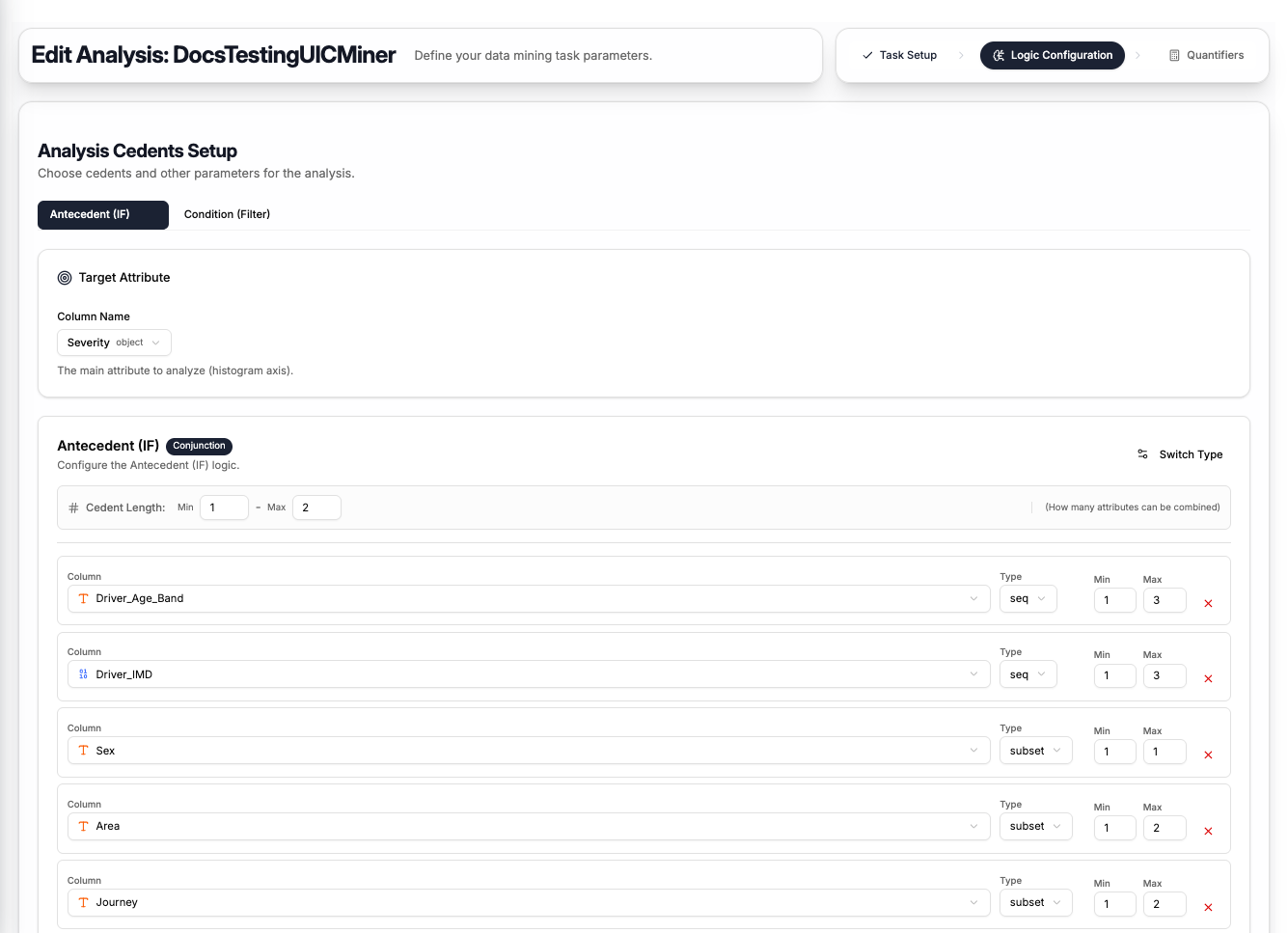
Task: Remove the Driver_IMD attribute with the red X
Action: [x=1208, y=678]
